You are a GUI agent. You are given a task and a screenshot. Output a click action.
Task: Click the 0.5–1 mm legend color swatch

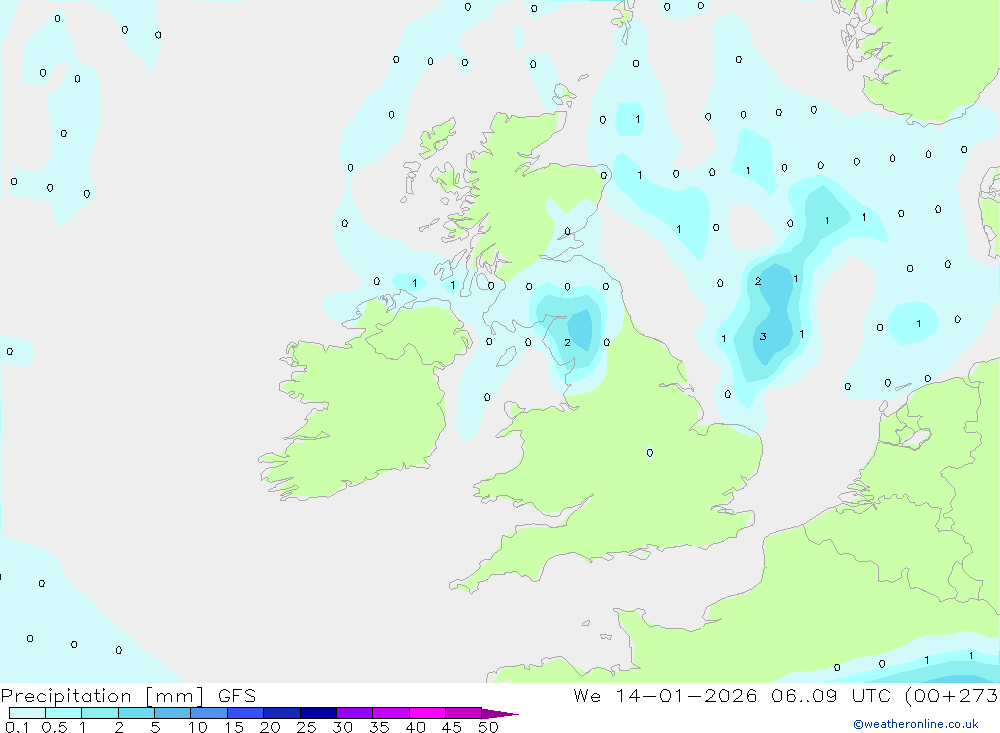[x=63, y=713]
